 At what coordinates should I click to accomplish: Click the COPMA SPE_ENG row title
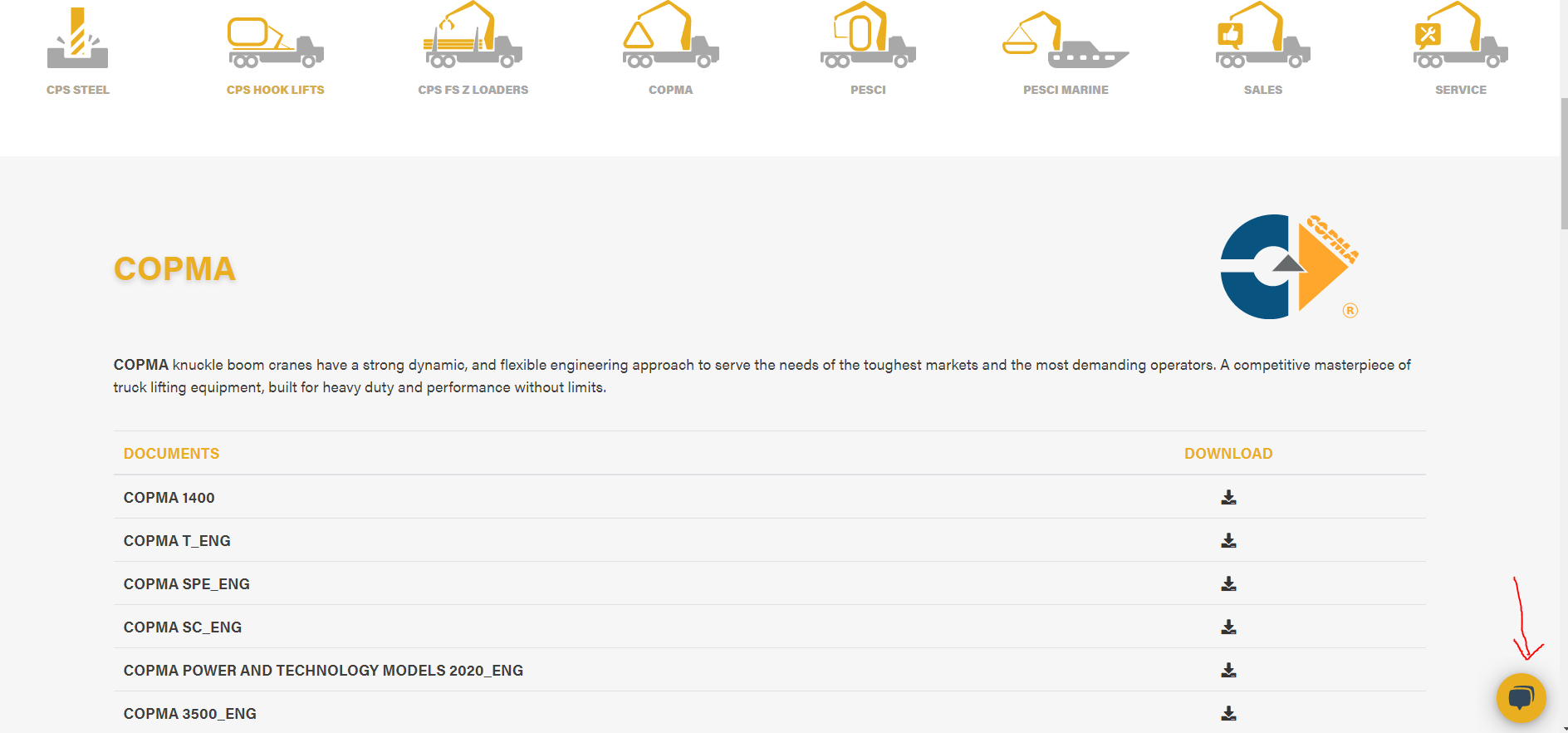click(x=187, y=584)
